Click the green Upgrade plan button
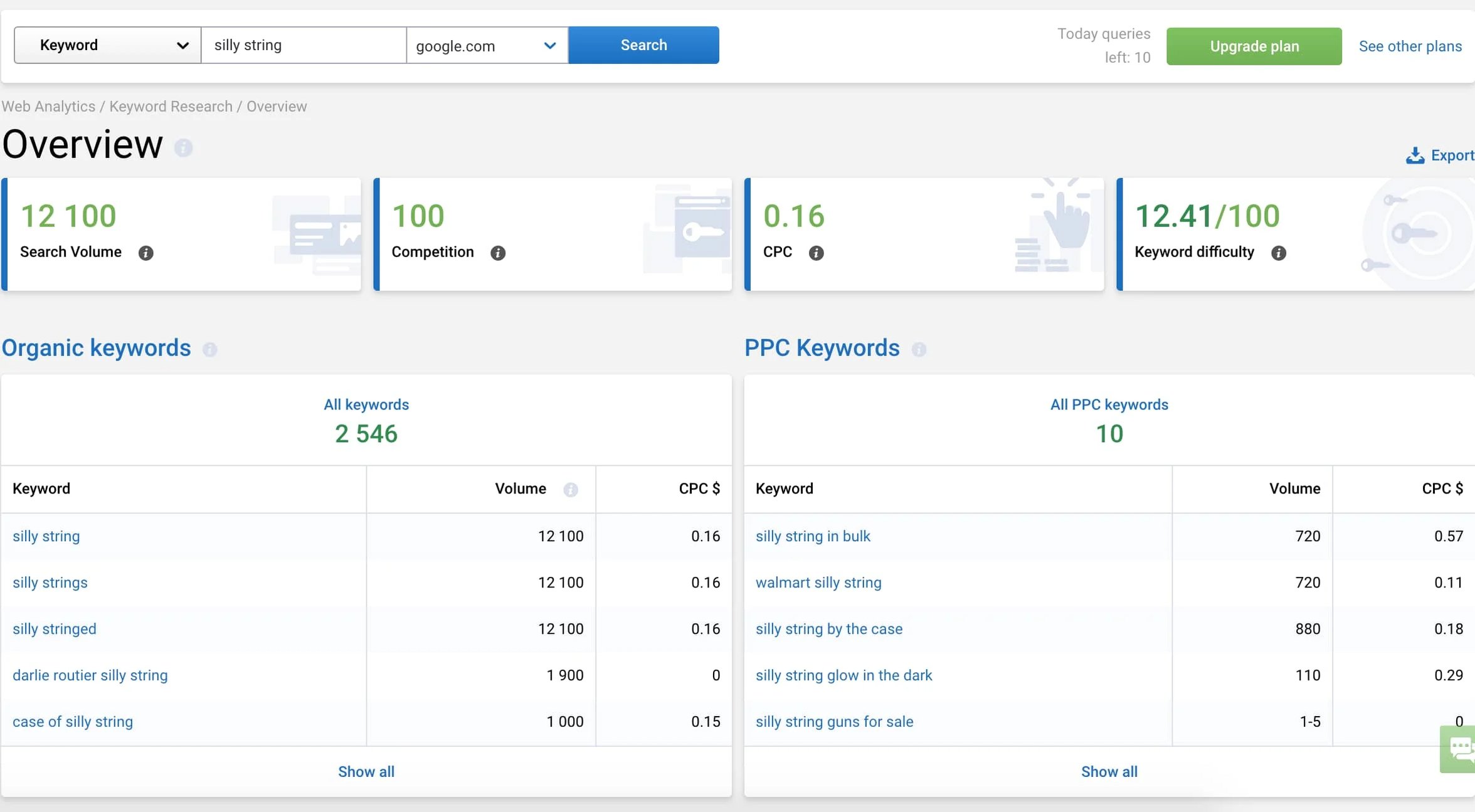1475x812 pixels. click(x=1254, y=46)
